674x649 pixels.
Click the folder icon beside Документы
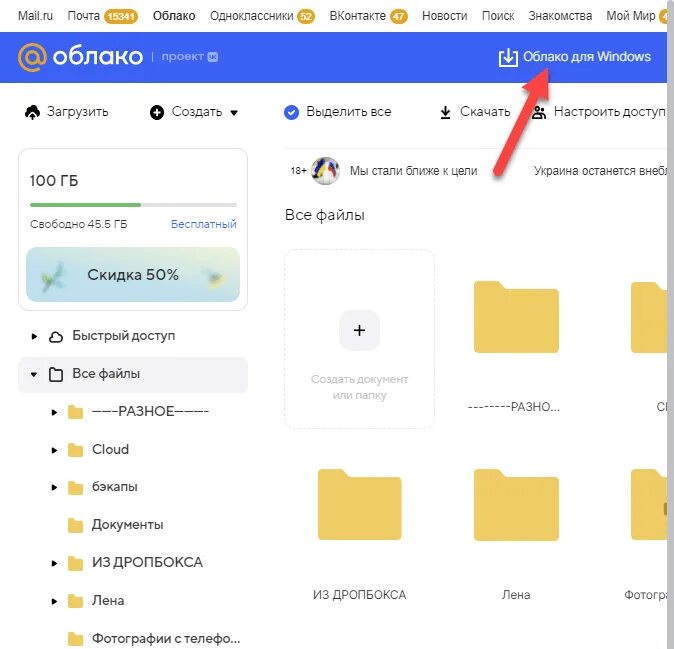75,525
